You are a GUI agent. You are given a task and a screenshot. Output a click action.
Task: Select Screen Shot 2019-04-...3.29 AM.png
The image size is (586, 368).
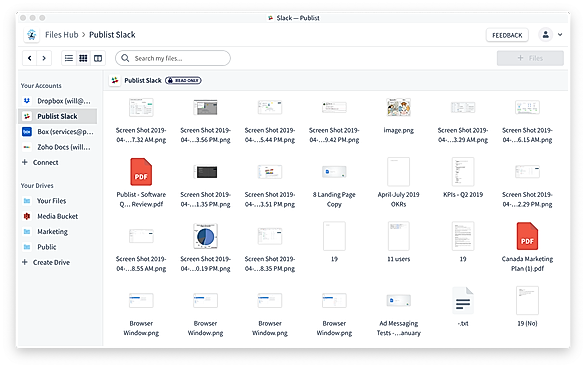(463, 121)
